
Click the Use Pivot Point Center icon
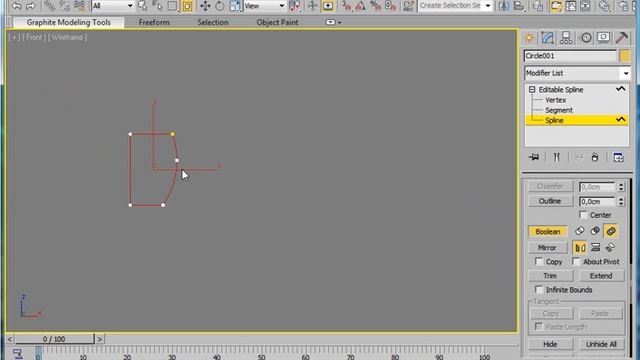click(x=295, y=6)
